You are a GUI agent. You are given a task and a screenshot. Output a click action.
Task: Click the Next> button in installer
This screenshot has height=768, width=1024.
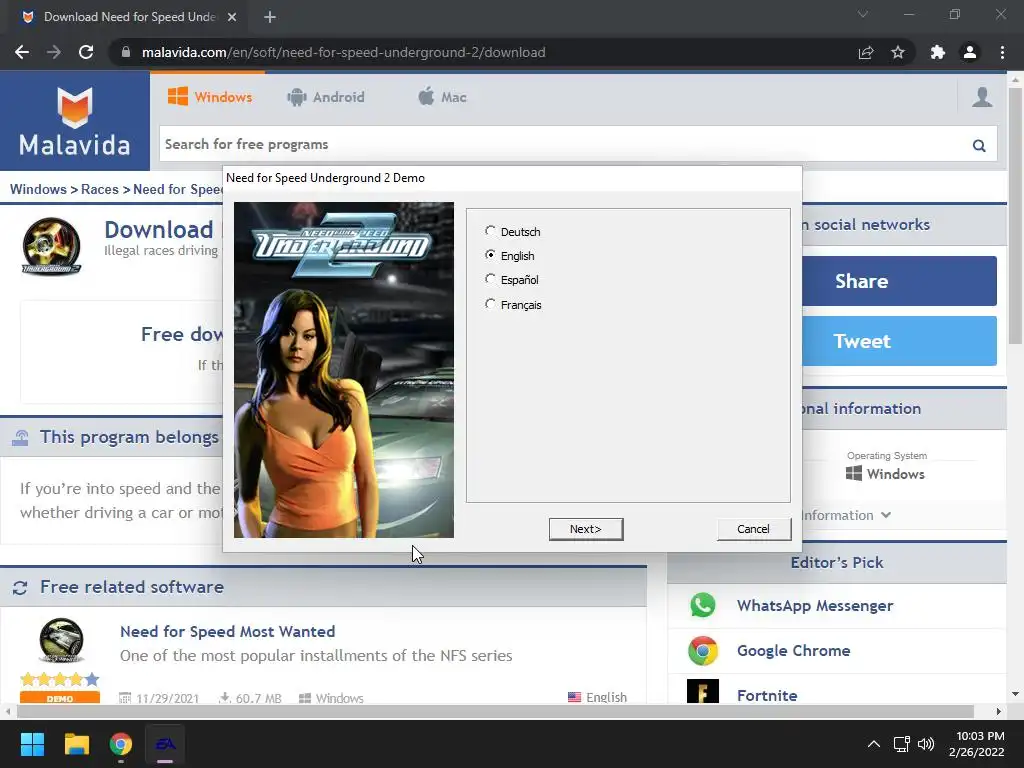pyautogui.click(x=586, y=529)
